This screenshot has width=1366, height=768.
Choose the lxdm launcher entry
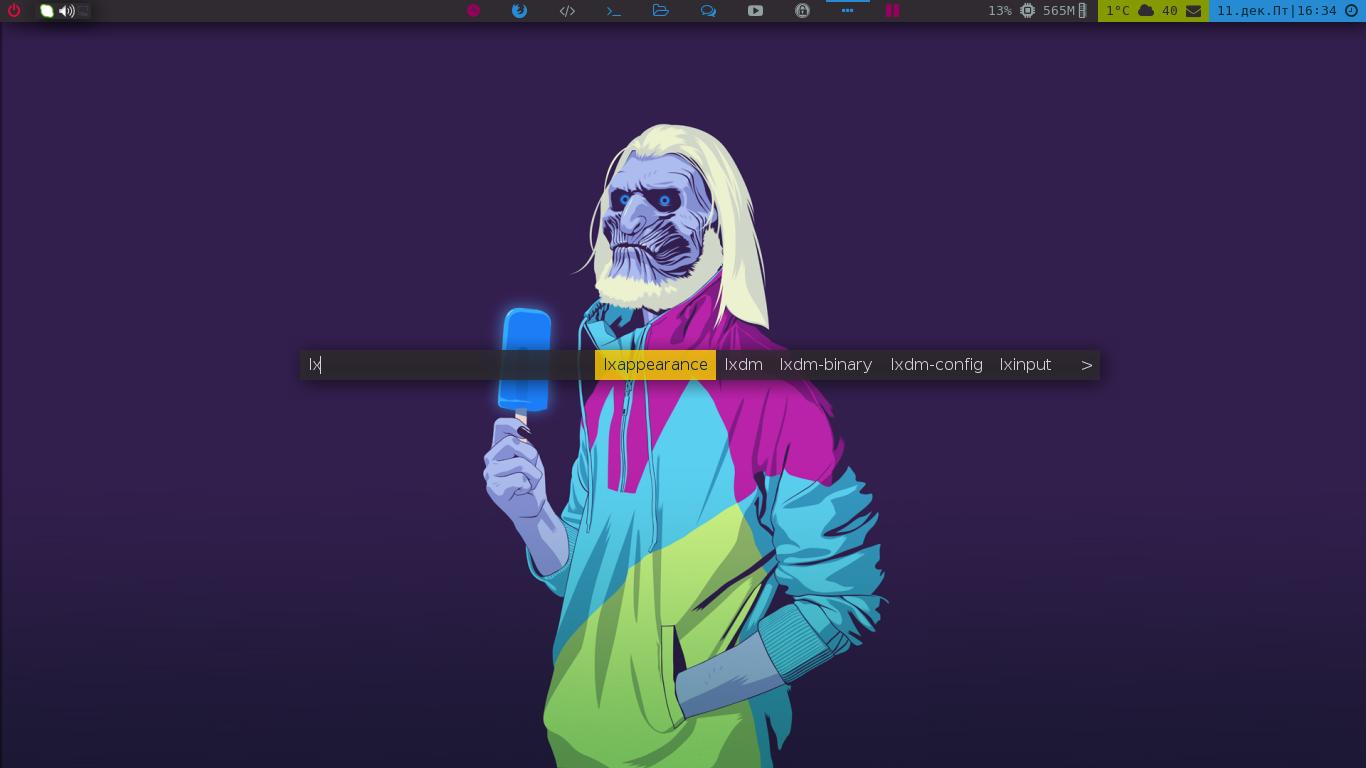744,365
